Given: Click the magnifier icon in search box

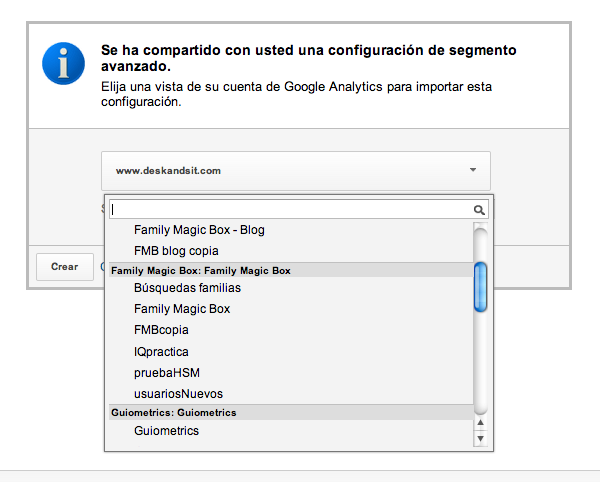Looking at the screenshot, I should tap(479, 210).
